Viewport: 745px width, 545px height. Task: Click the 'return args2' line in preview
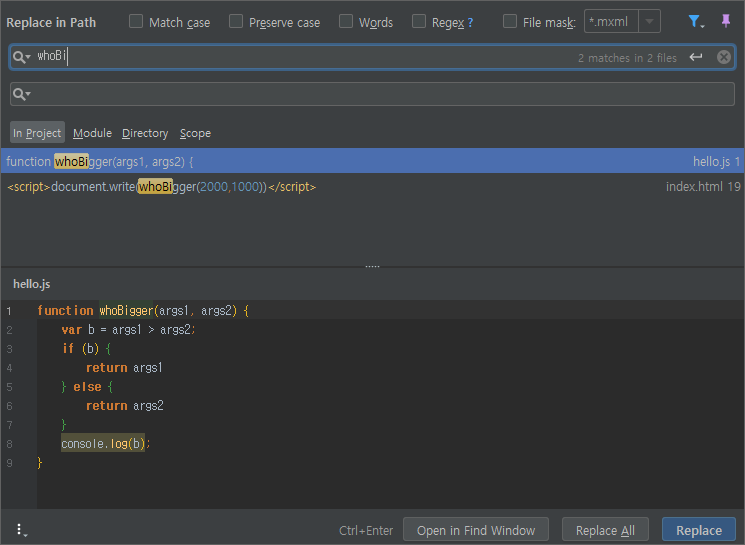coord(124,405)
